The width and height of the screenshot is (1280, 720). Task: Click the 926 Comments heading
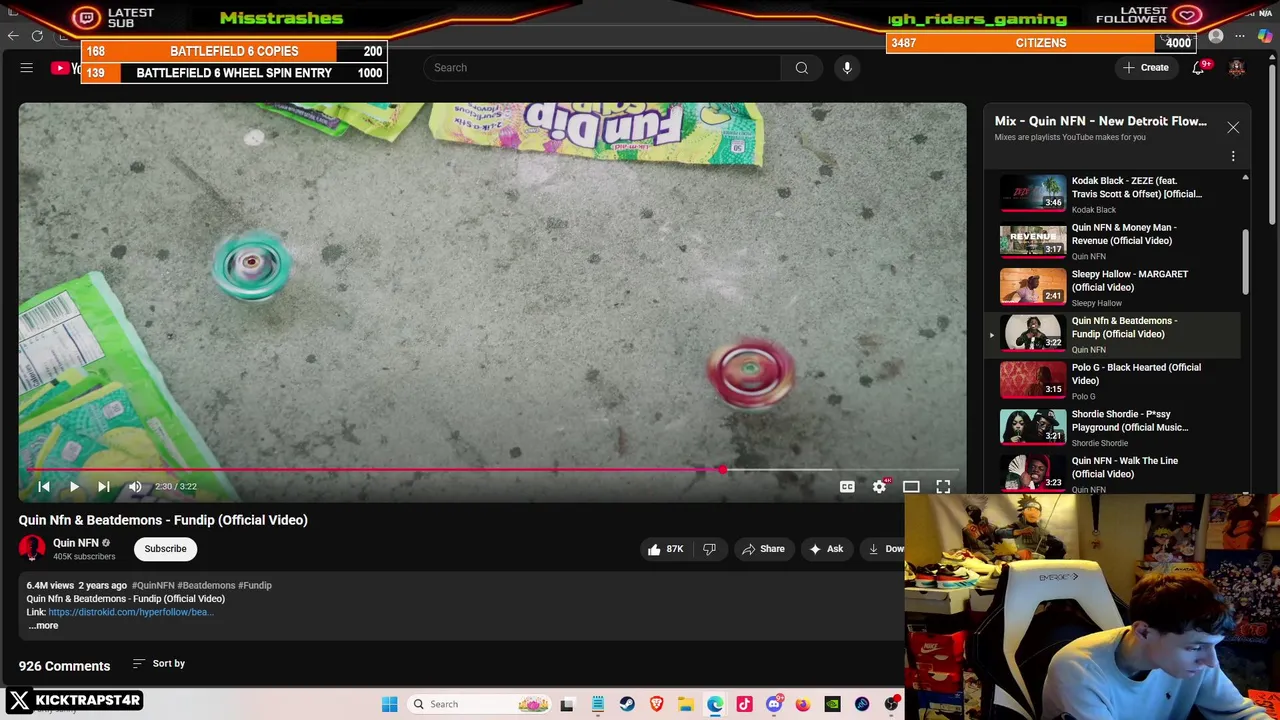(64, 666)
